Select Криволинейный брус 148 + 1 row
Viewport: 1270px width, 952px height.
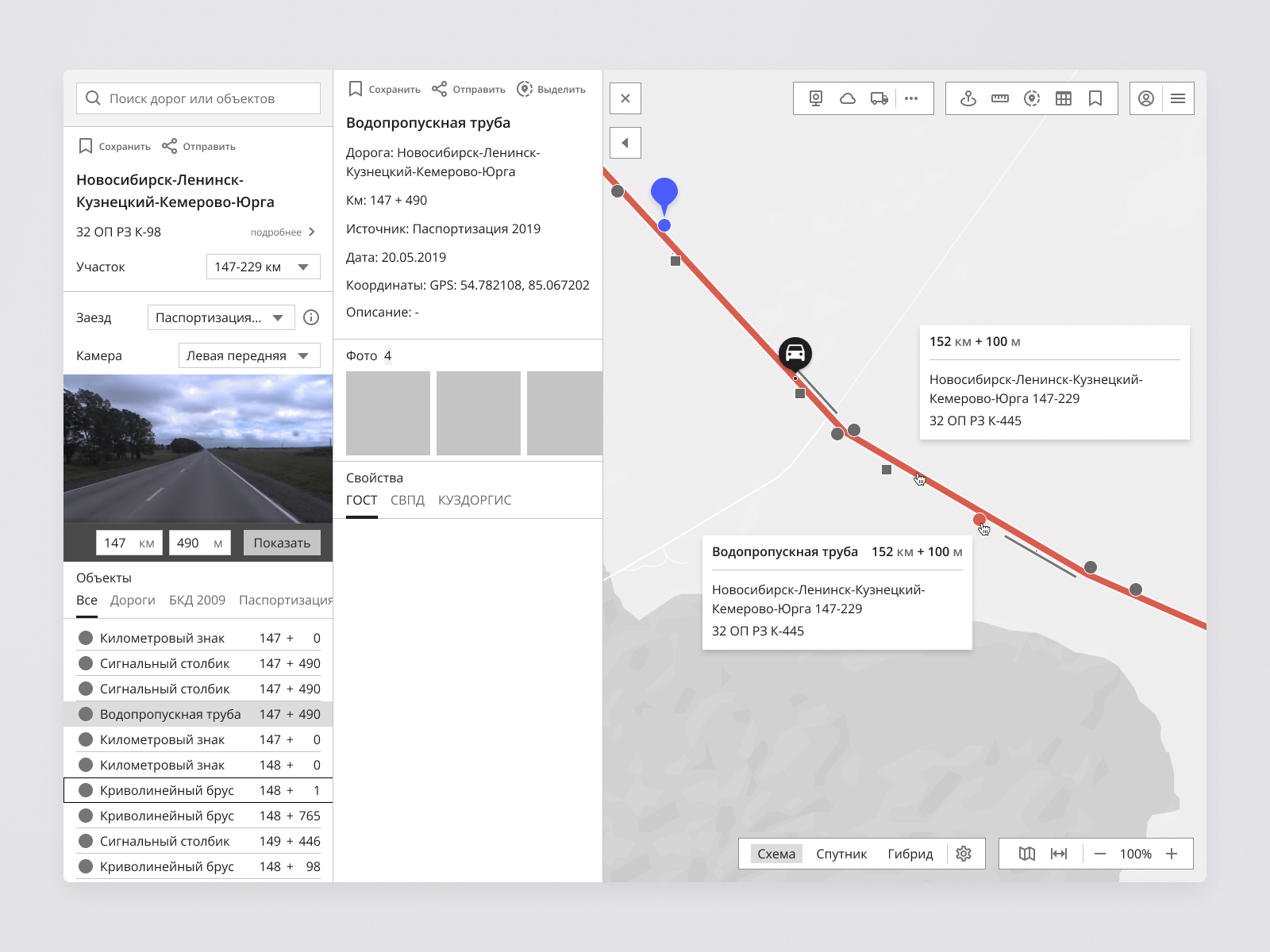(x=198, y=790)
